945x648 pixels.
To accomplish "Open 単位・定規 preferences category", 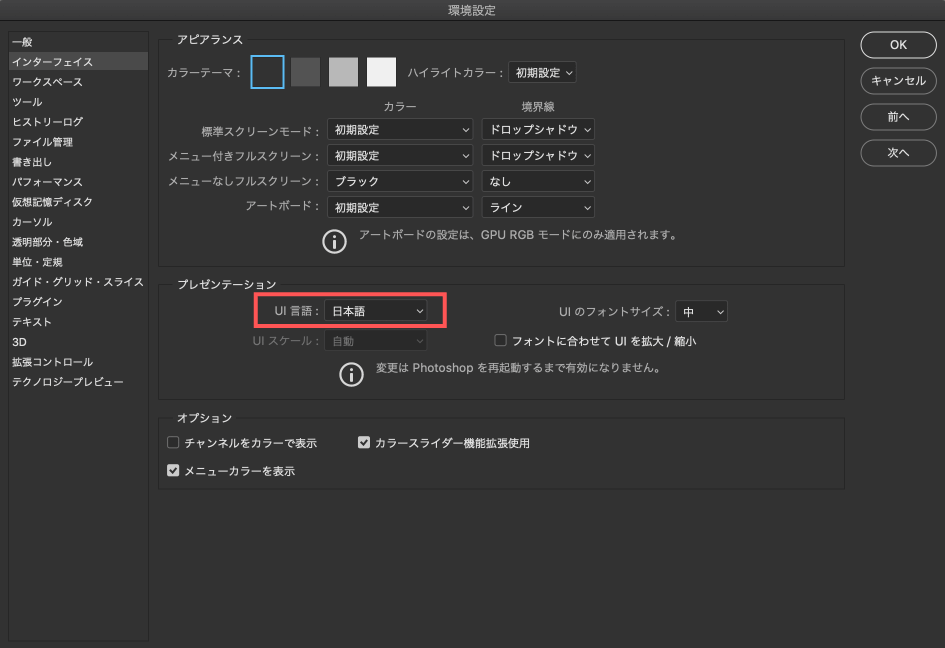I will [x=78, y=262].
